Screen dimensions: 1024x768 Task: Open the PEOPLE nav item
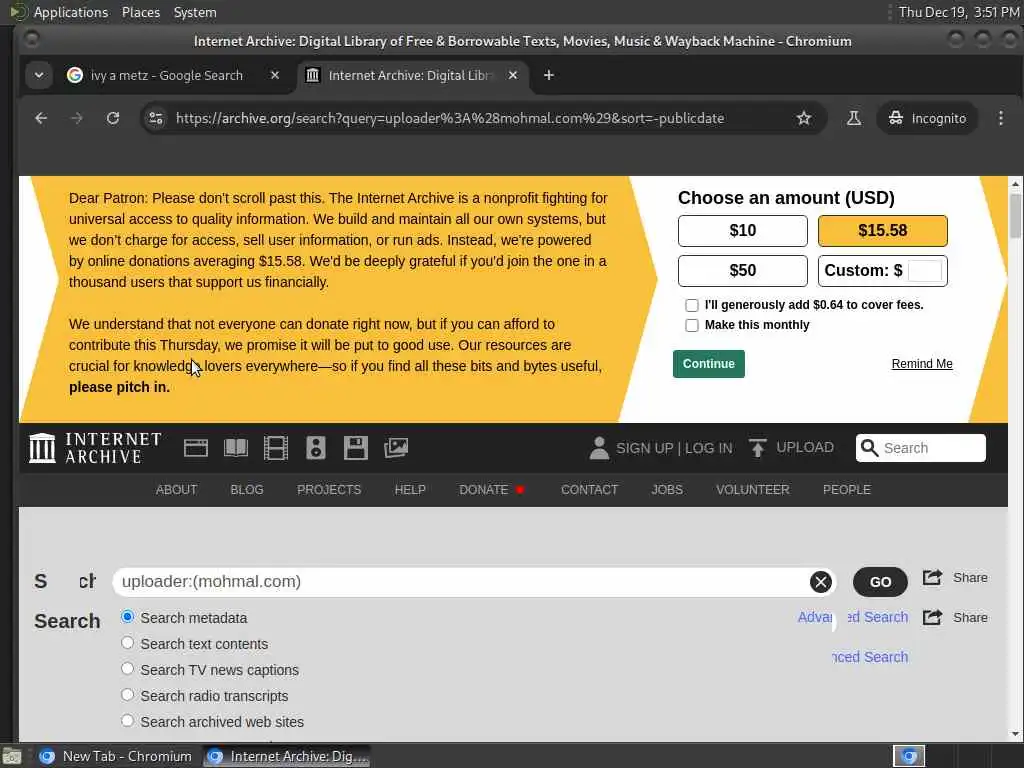coord(847,490)
